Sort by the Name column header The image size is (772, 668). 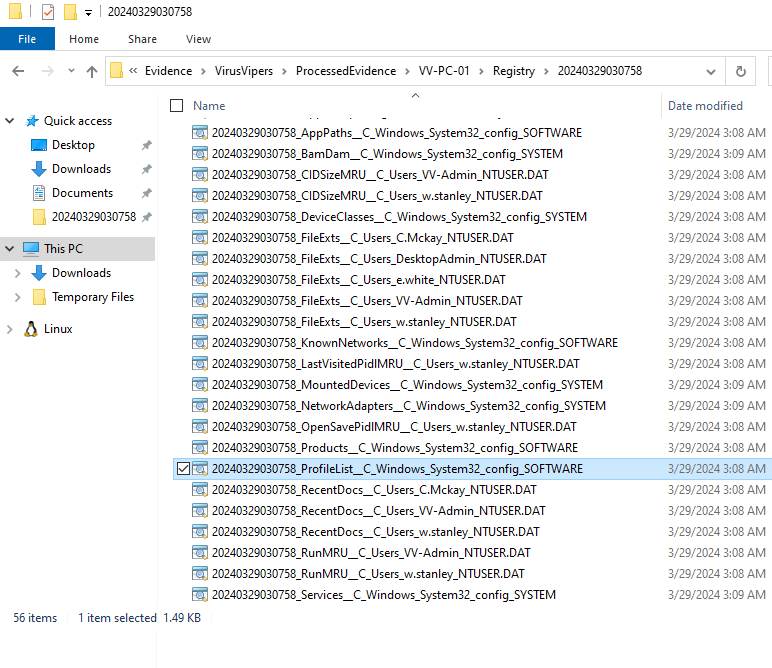209,106
